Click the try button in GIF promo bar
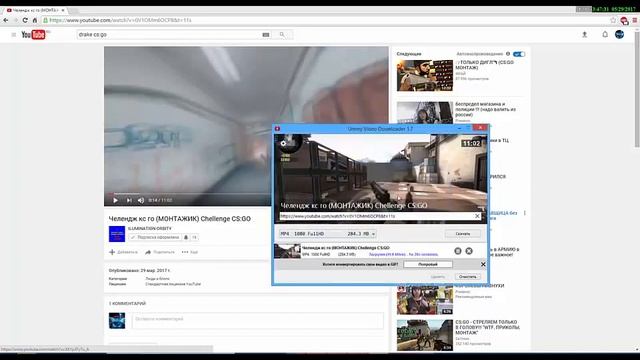The image size is (640, 360). coord(428,264)
